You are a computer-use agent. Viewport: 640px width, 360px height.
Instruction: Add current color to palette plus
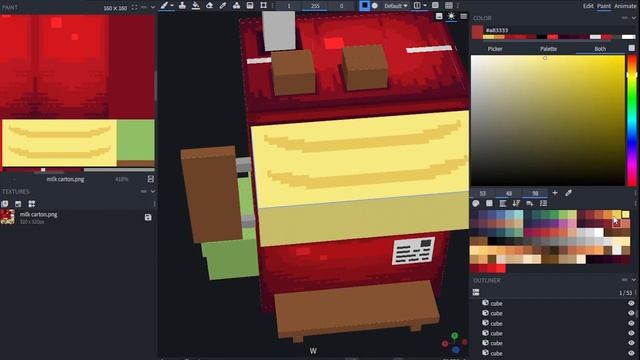pos(555,193)
